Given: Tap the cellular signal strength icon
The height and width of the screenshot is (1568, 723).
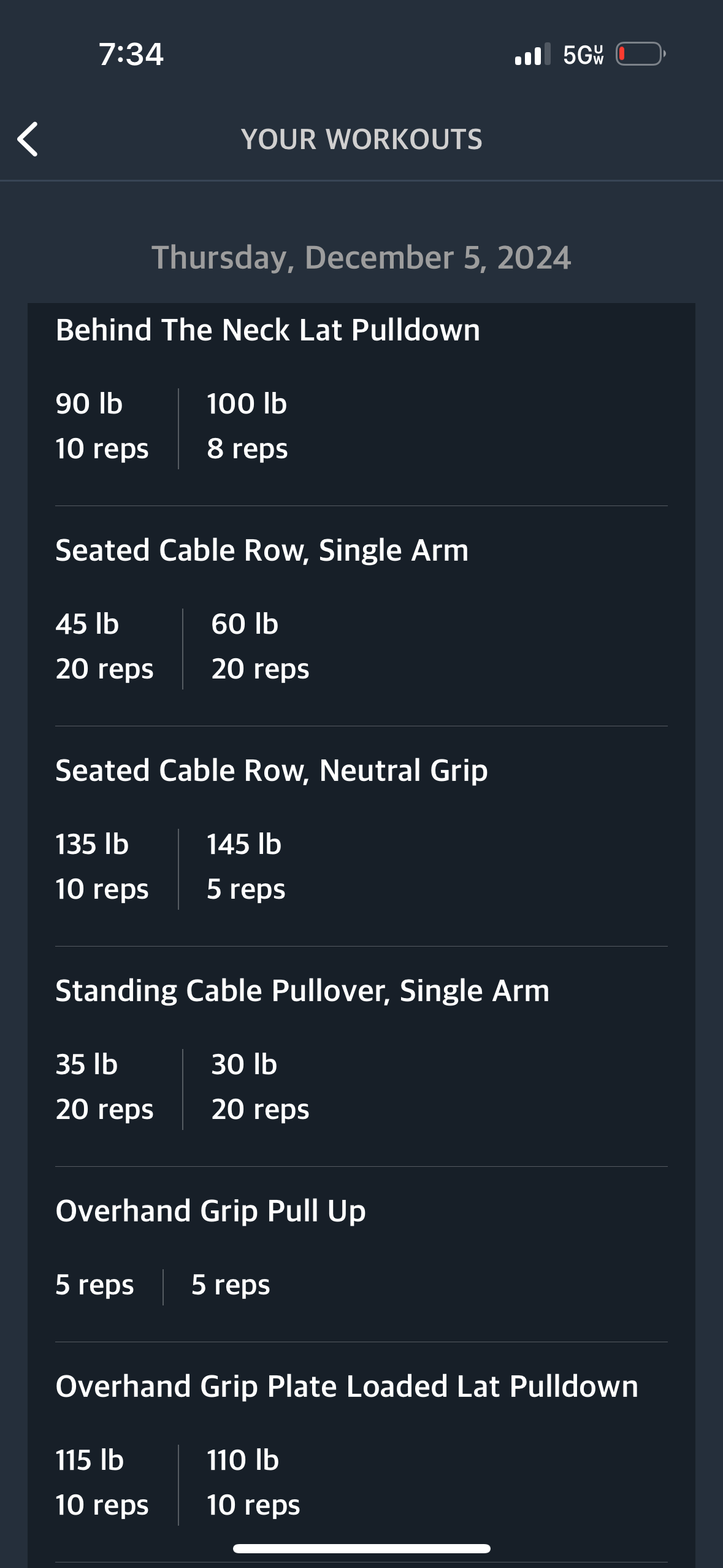Looking at the screenshot, I should point(532,55).
